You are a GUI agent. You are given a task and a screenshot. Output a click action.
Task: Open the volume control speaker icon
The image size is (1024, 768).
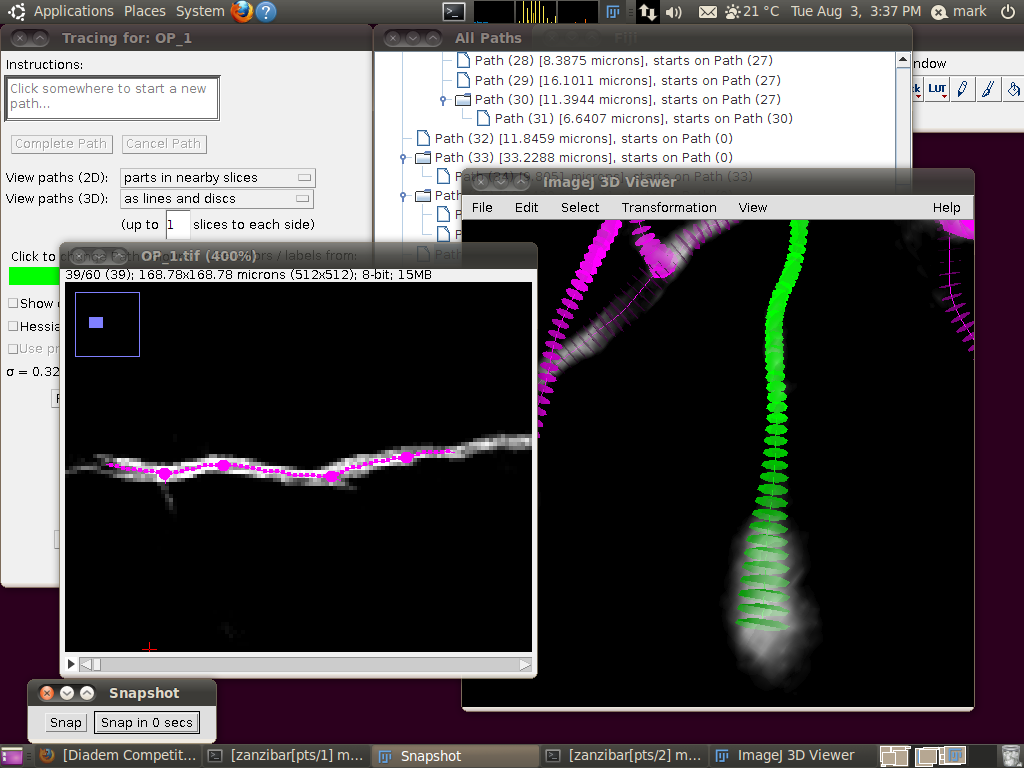tap(673, 12)
